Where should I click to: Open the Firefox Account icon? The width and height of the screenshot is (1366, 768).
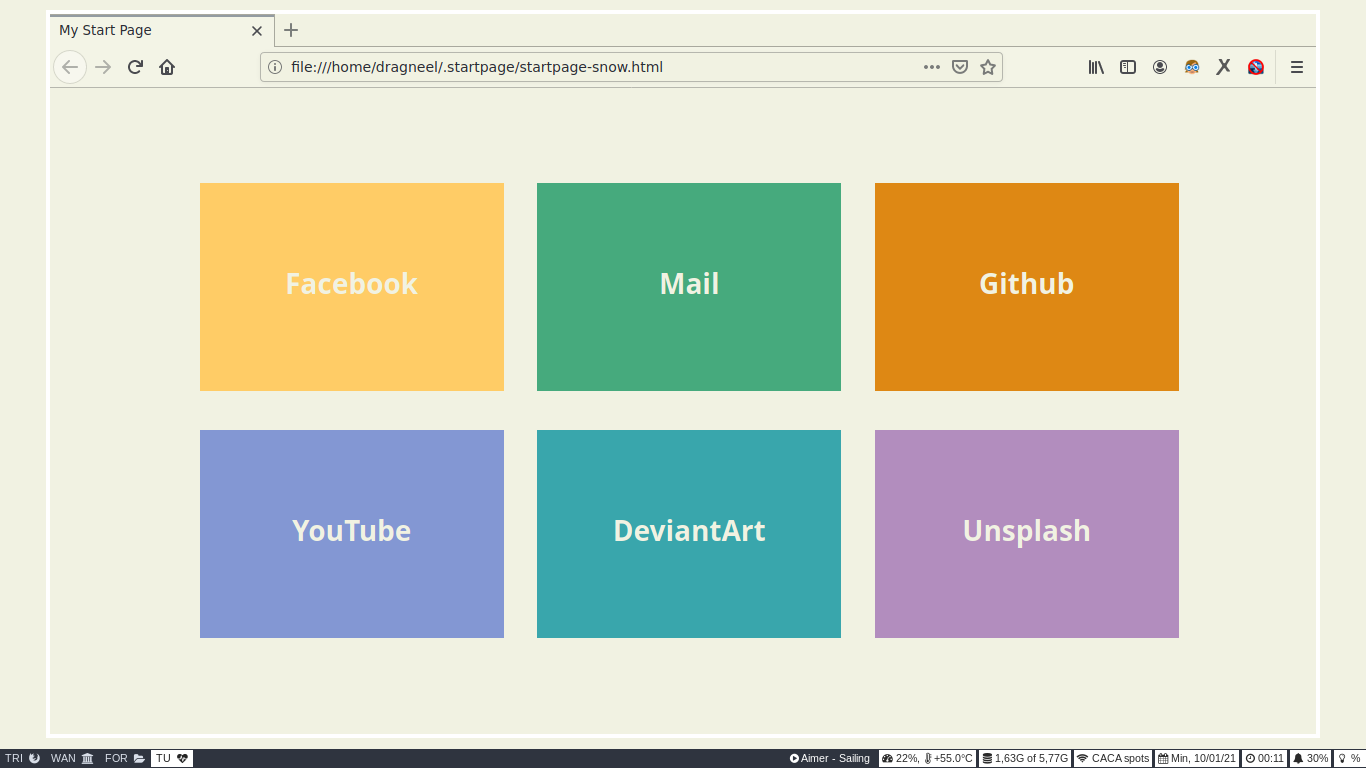pyautogui.click(x=1160, y=67)
